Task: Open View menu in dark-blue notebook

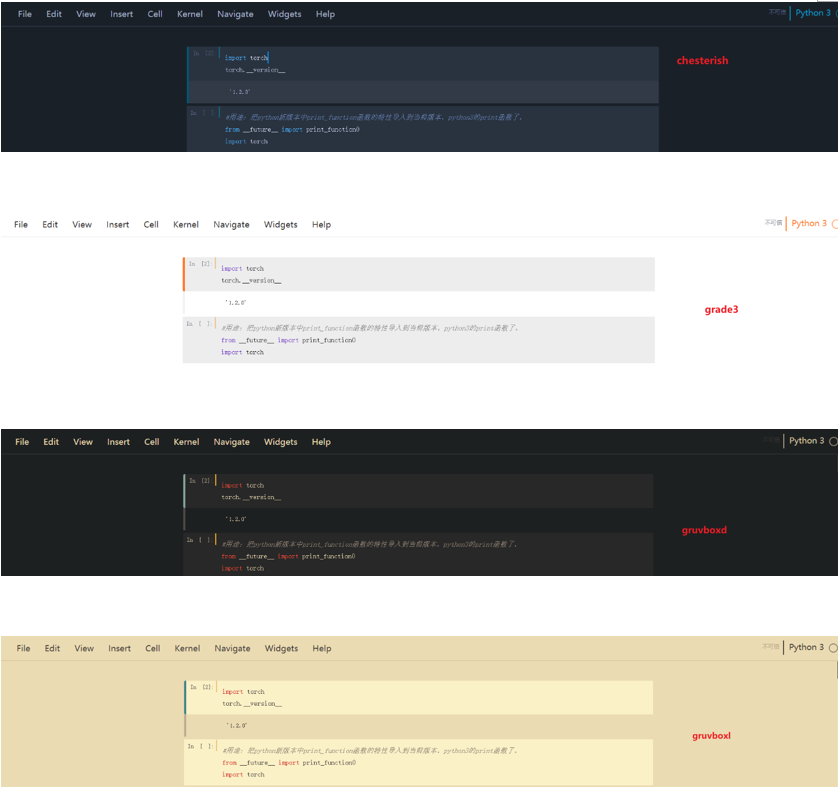Action: pos(86,14)
